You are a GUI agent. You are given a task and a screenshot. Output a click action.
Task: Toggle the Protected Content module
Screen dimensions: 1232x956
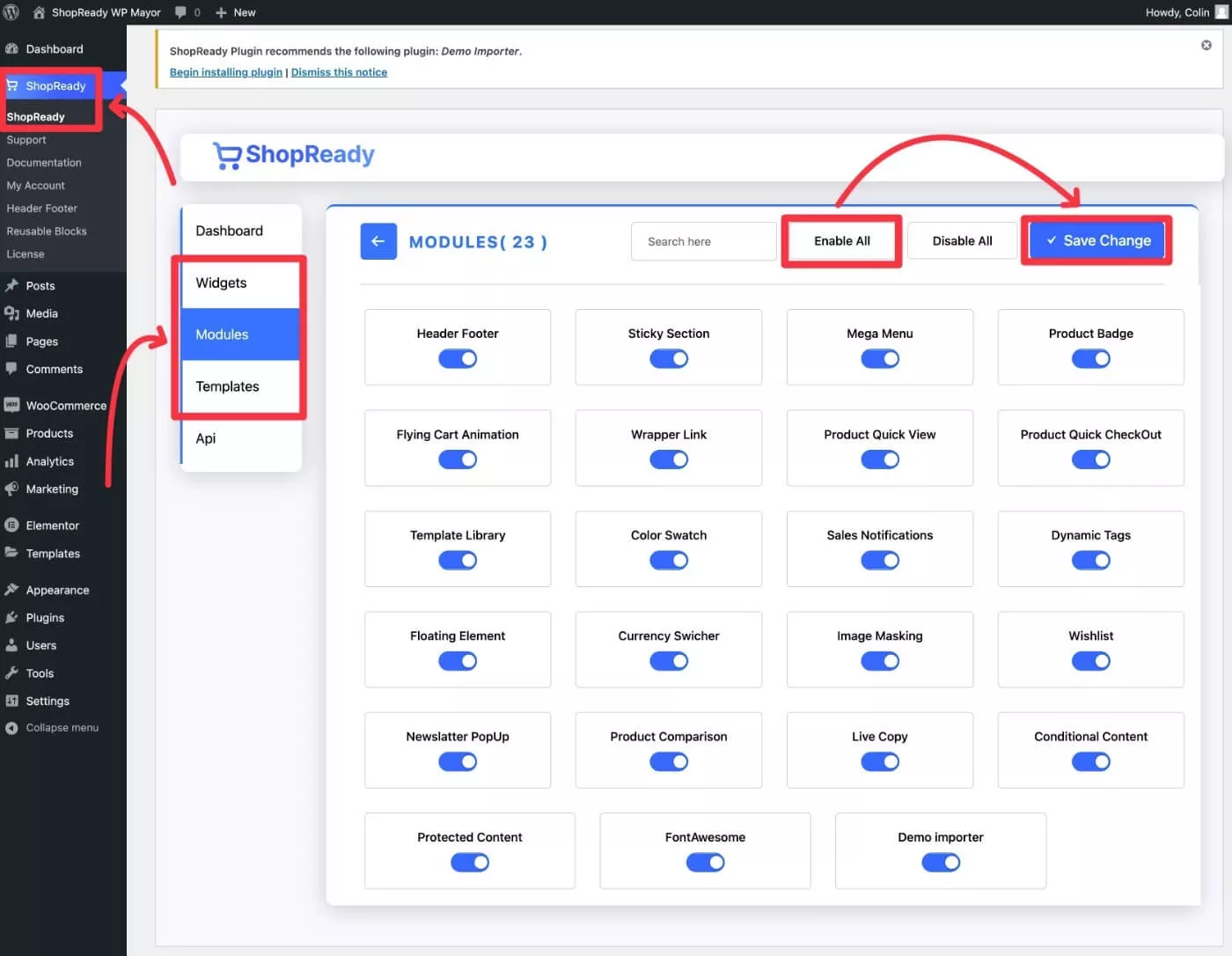coord(470,863)
